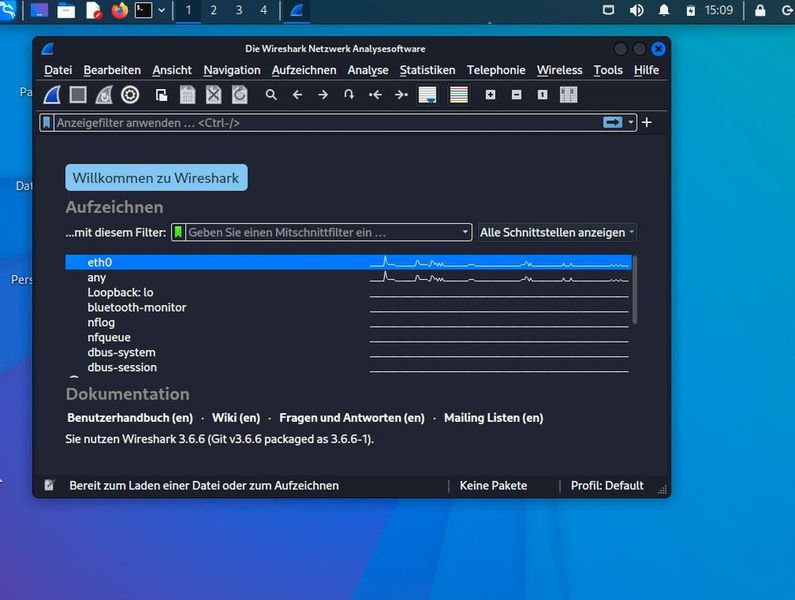
Task: Click open capture file icon
Action: [161, 95]
